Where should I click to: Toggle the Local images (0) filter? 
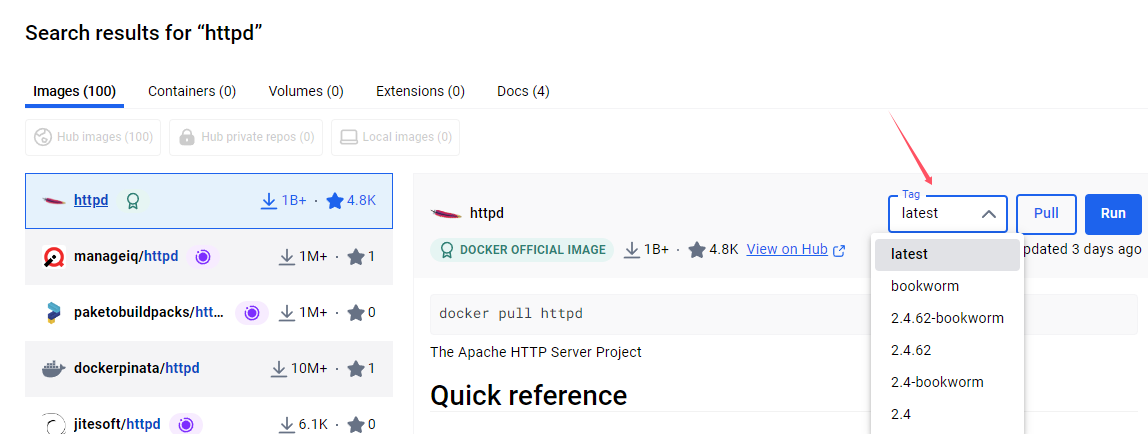click(395, 137)
